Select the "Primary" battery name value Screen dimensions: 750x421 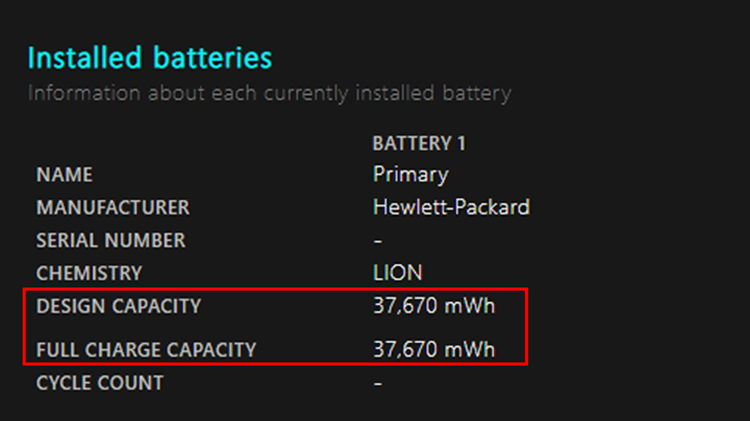410,174
